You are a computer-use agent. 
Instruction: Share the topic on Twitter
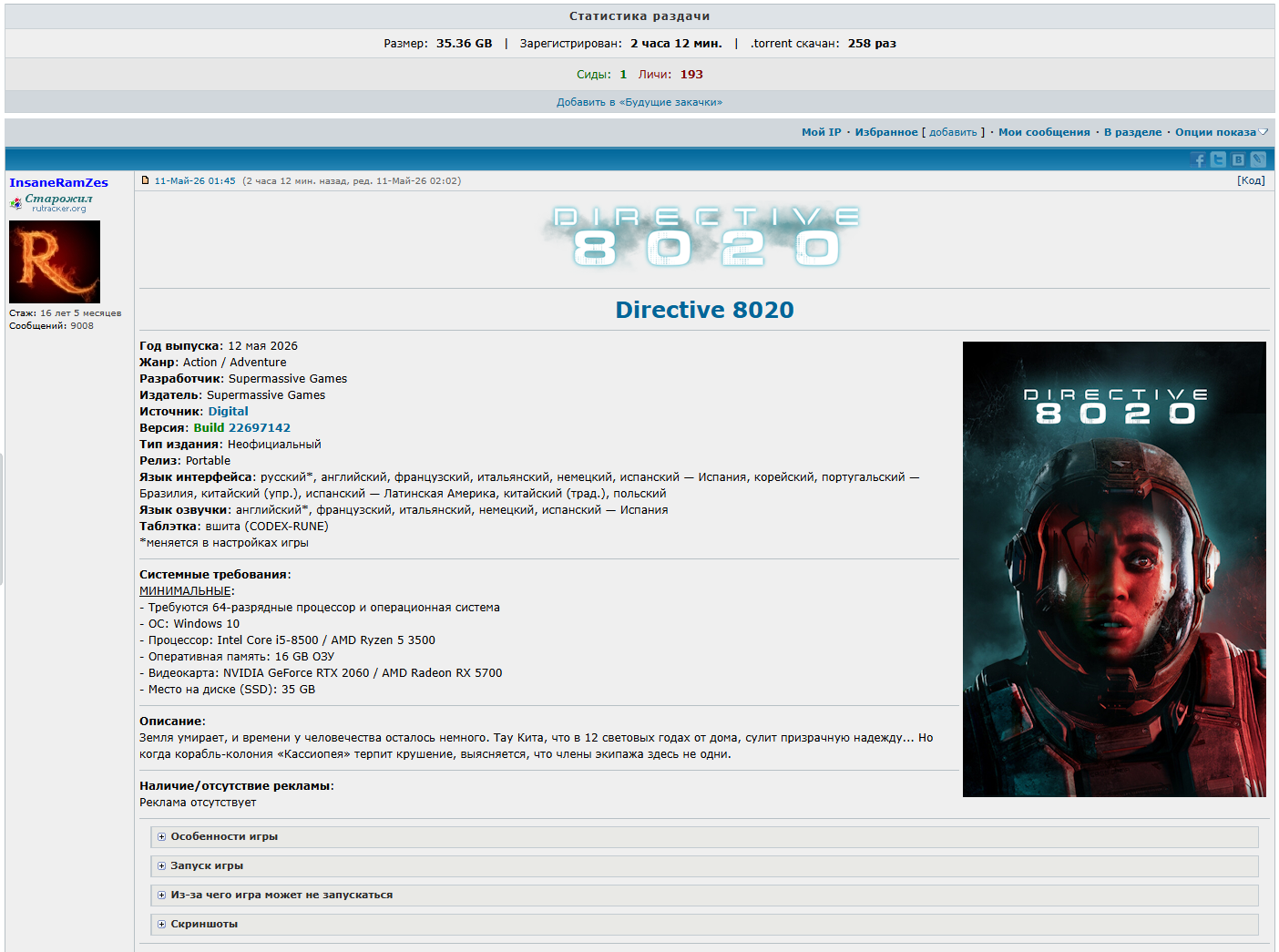[1218, 159]
